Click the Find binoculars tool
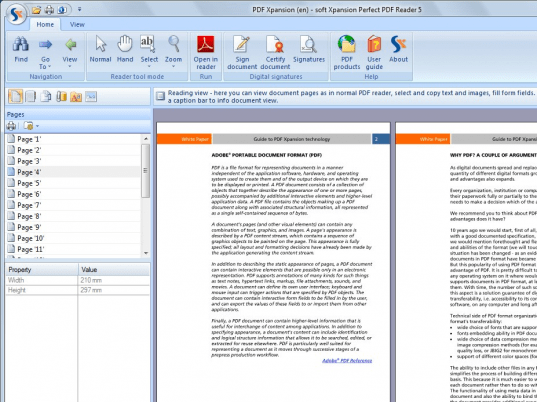 click(x=21, y=50)
